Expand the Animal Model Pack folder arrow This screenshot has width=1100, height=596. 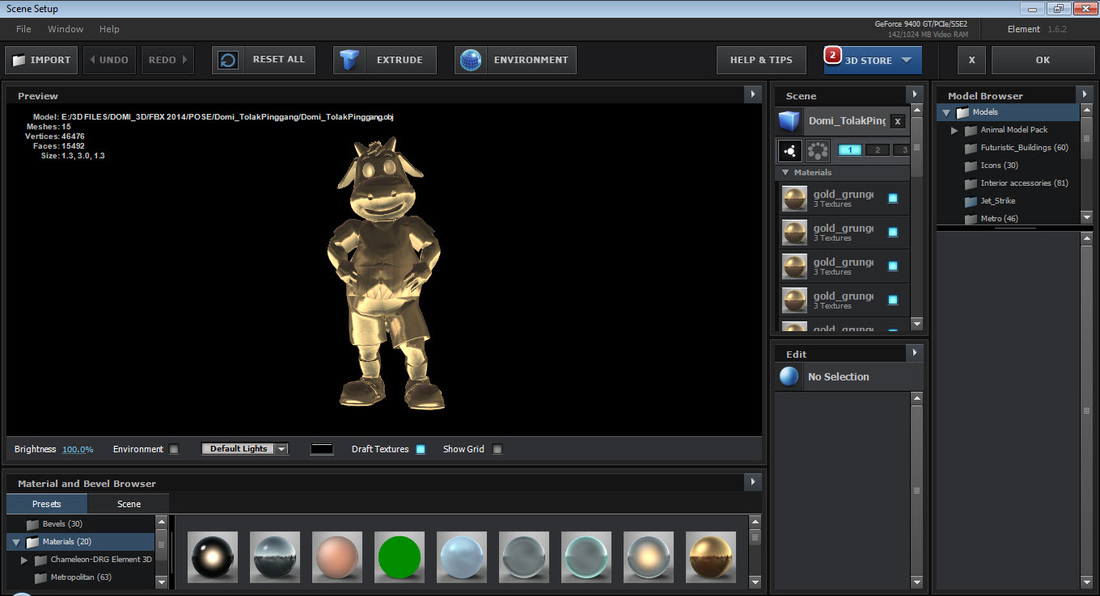[x=954, y=130]
